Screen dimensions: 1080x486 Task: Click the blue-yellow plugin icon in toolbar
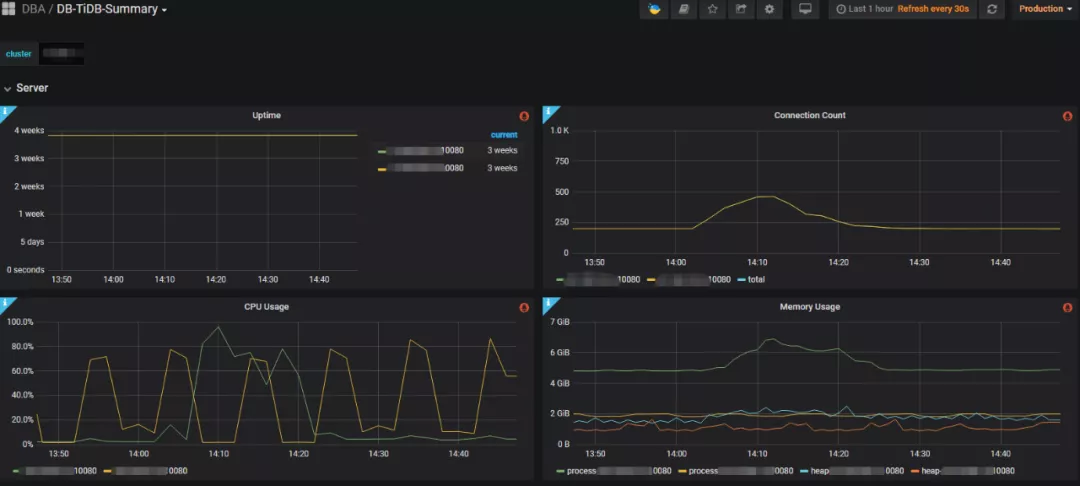pyautogui.click(x=654, y=9)
